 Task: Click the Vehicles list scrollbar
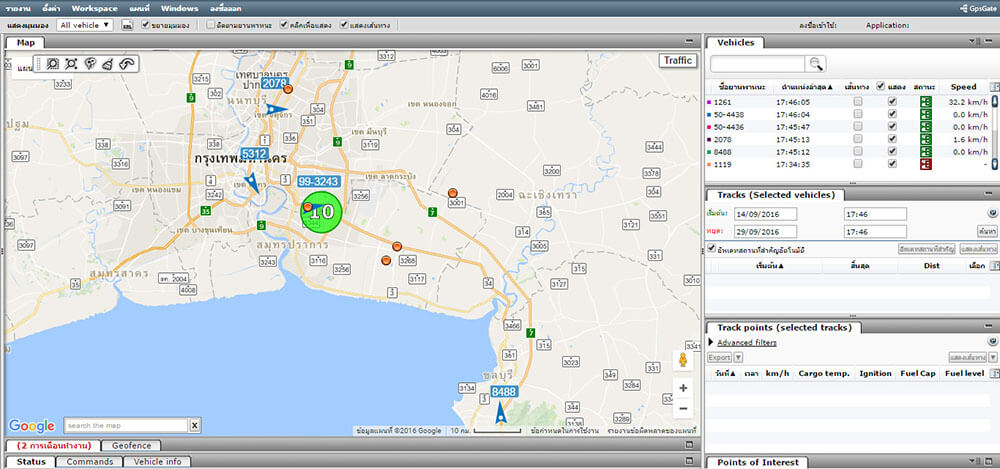[x=995, y=133]
